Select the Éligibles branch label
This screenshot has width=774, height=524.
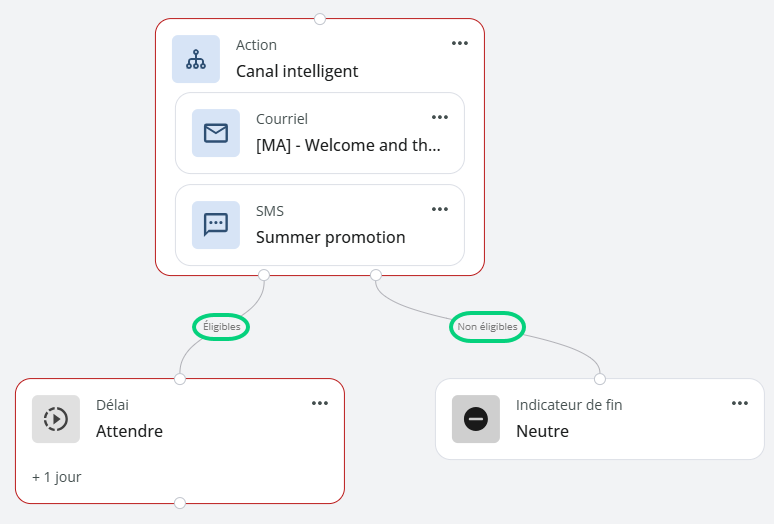coord(221,327)
